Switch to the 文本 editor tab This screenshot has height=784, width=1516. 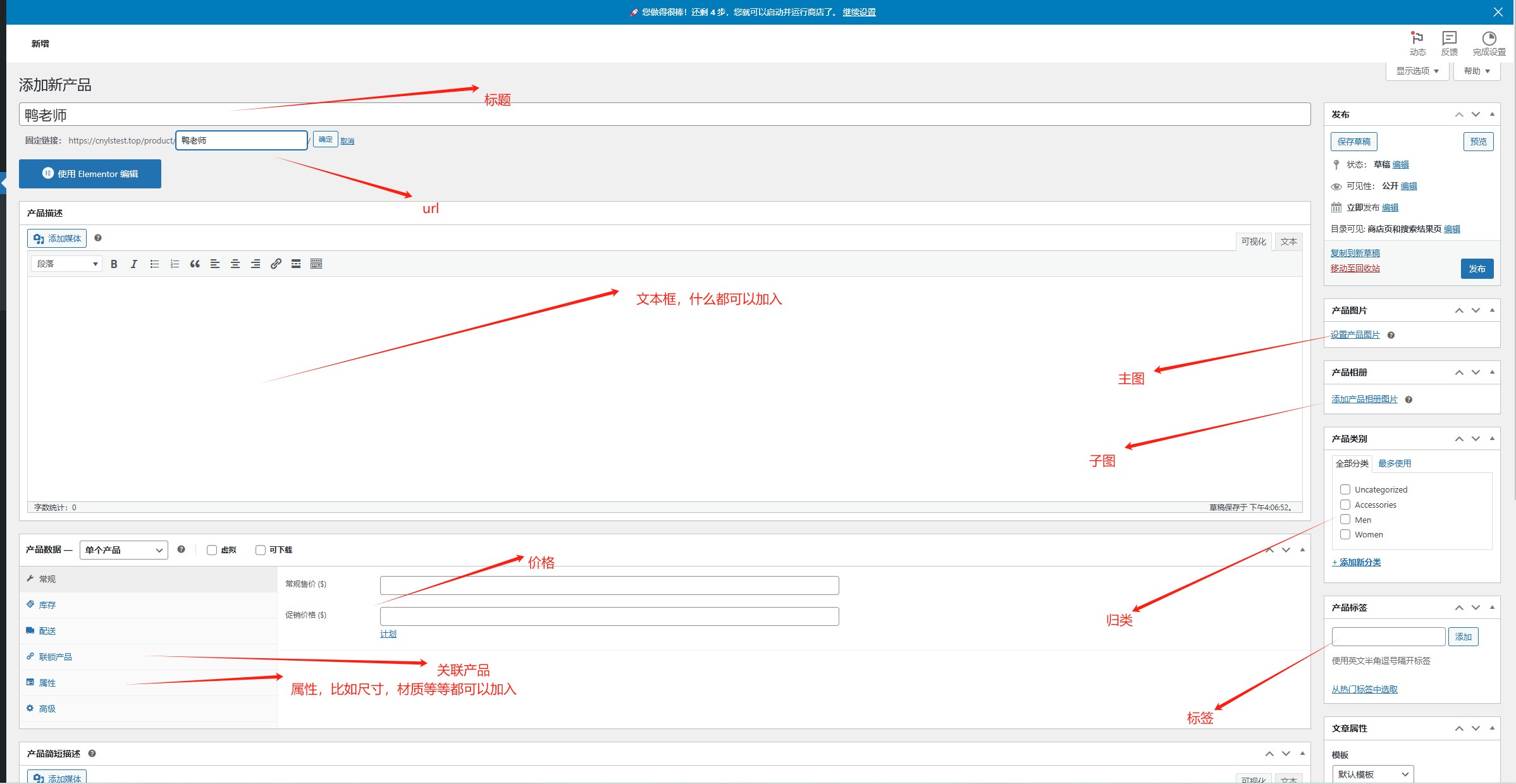(1288, 242)
